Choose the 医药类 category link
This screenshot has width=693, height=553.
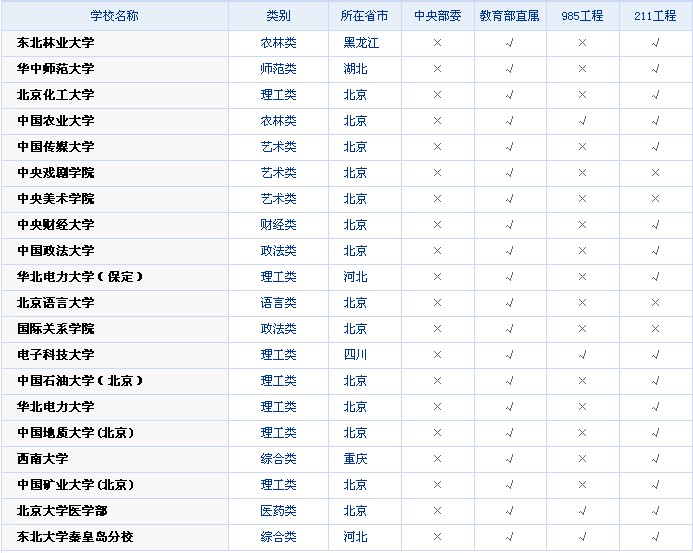[278, 511]
